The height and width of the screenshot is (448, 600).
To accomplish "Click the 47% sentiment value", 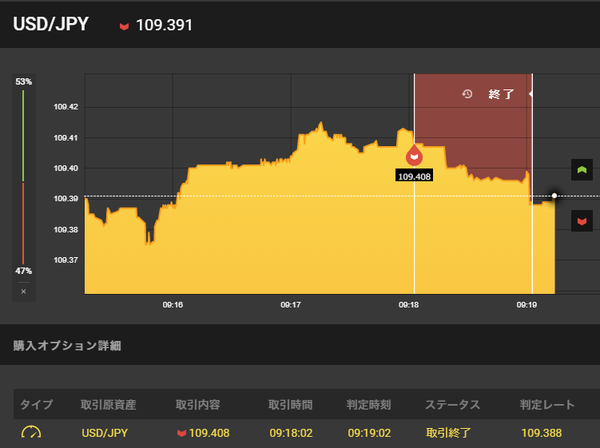I will tap(24, 271).
